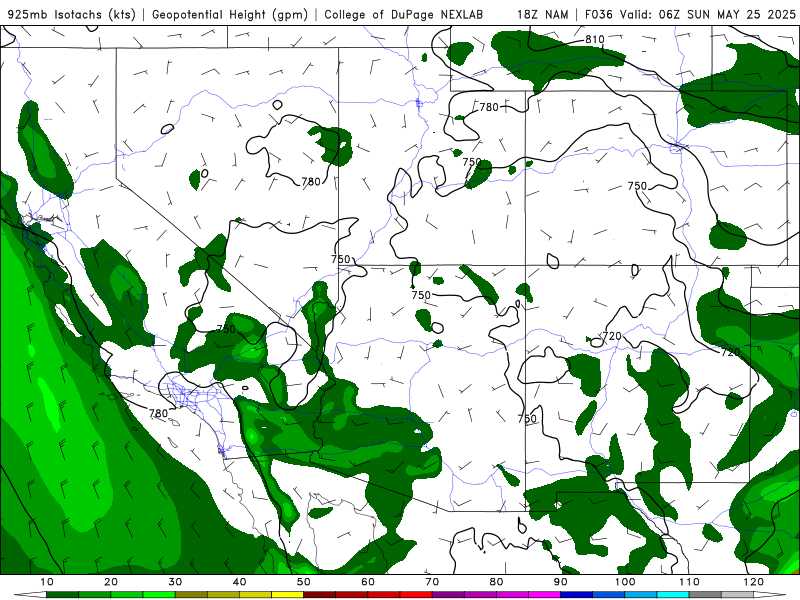Click the 120 value on the color scale
Screen dimensions: 800x600
[754, 582]
